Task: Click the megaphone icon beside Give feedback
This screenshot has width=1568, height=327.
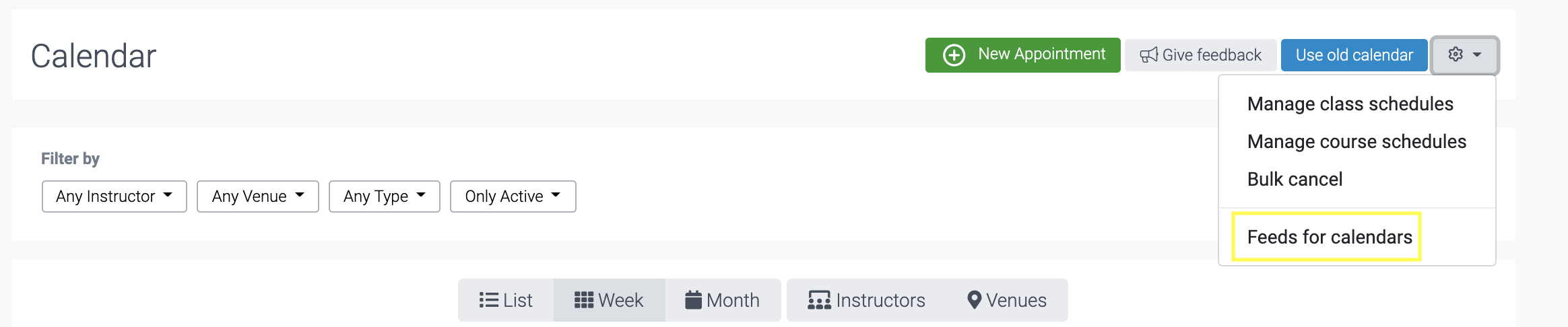Action: (x=1148, y=55)
